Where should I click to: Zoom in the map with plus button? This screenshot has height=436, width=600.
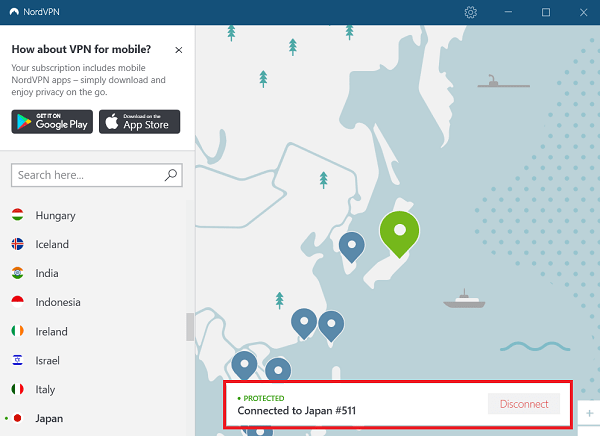click(x=589, y=413)
